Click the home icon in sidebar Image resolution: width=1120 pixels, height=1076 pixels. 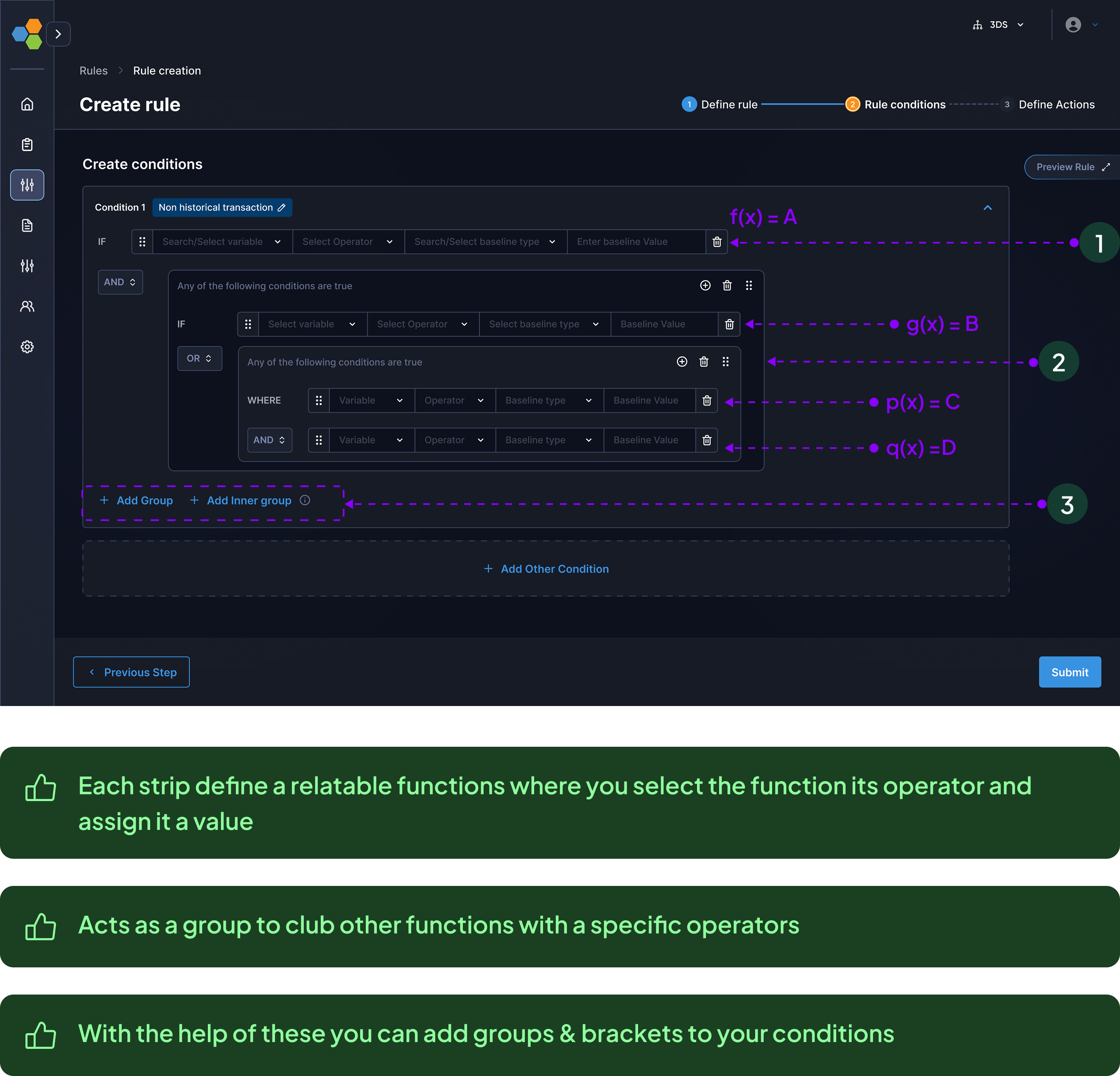point(27,104)
